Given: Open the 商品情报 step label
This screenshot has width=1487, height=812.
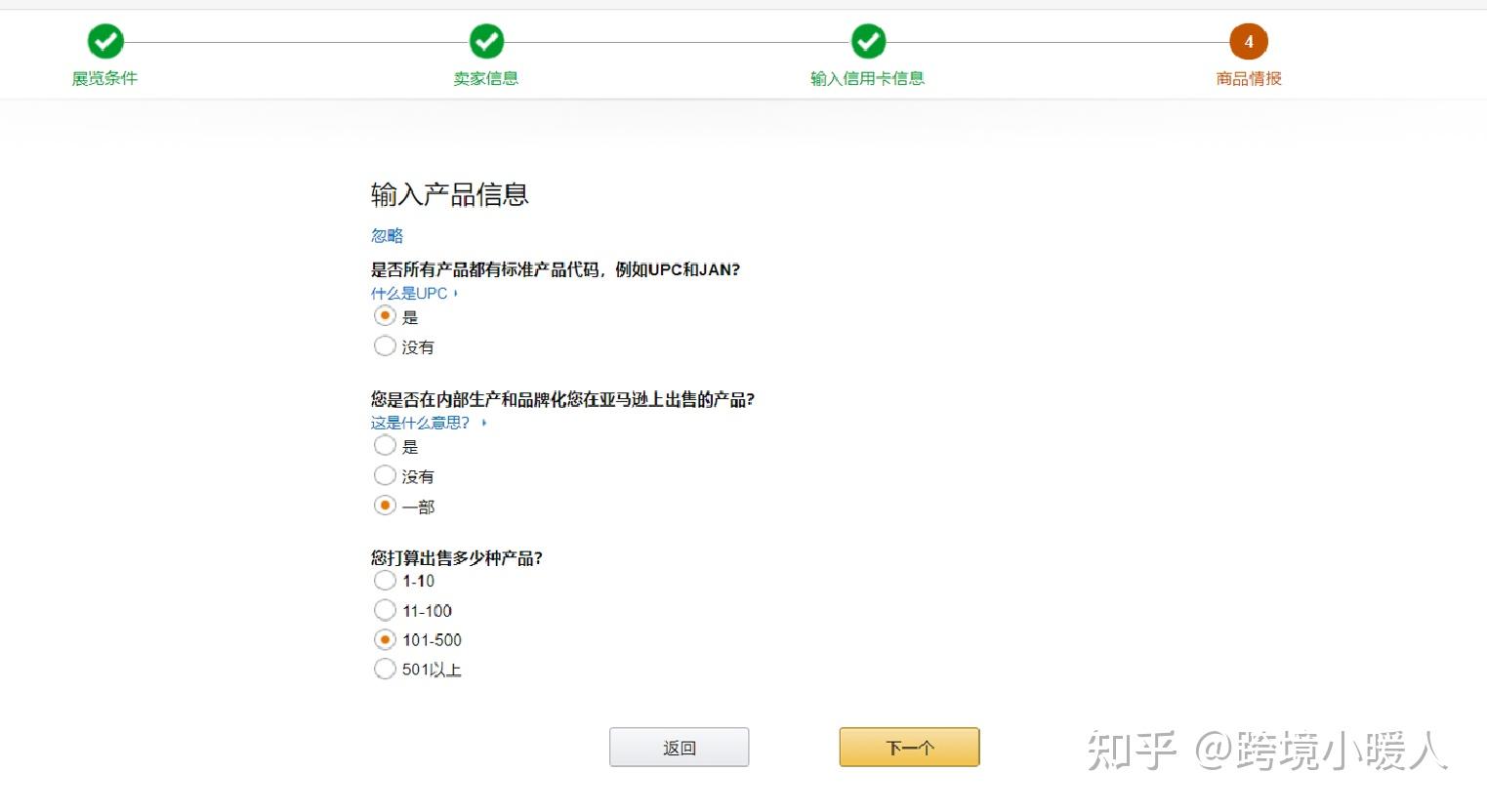Looking at the screenshot, I should 1249,78.
